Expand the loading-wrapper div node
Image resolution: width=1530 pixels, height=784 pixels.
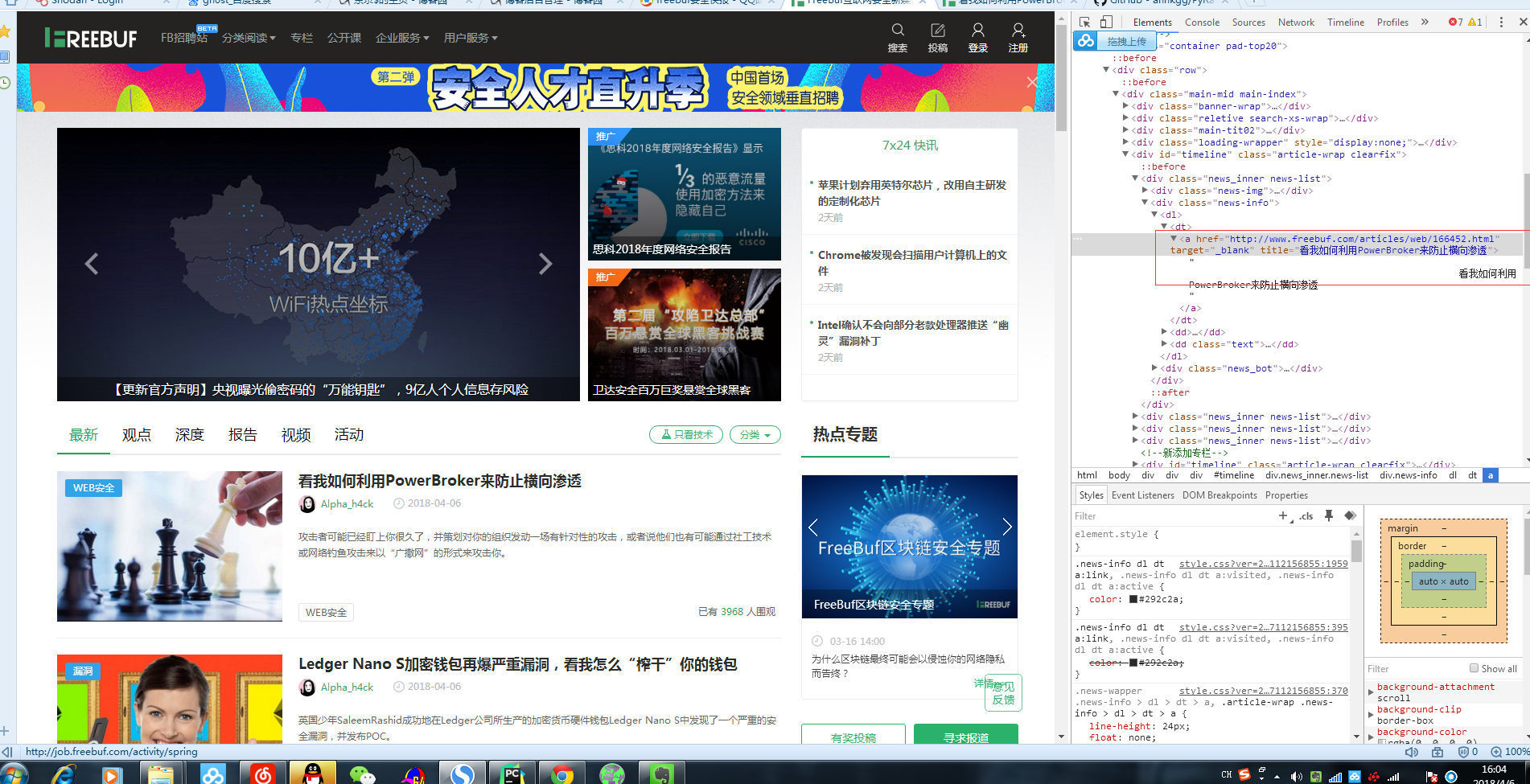[x=1125, y=142]
